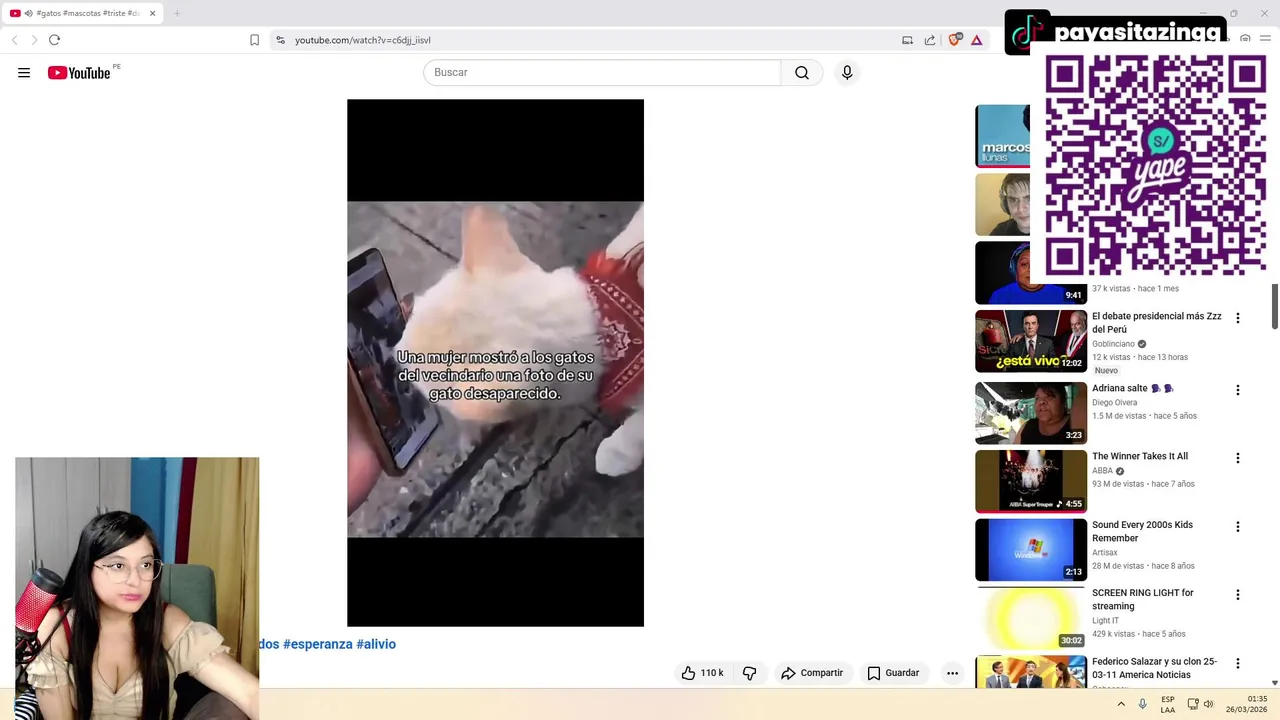Image resolution: width=1280 pixels, height=720 pixels.
Task: Open network icon in system tray
Action: [1192, 704]
